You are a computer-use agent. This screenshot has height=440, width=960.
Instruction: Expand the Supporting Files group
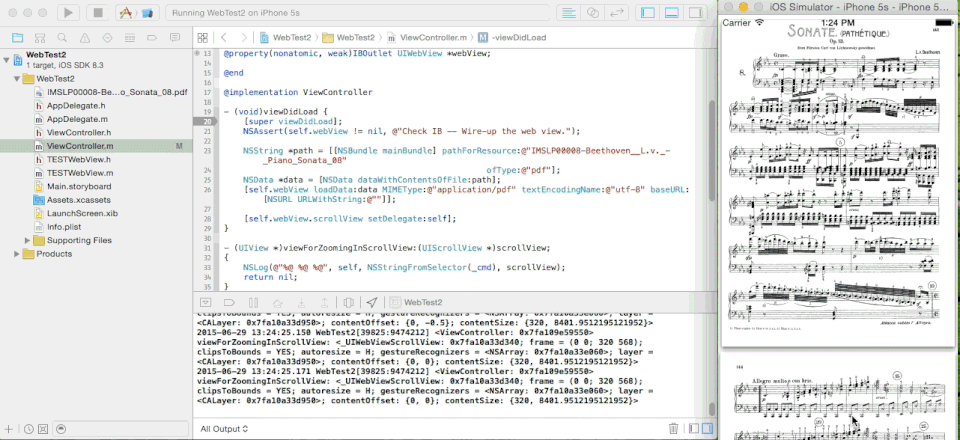pyautogui.click(x=27, y=241)
